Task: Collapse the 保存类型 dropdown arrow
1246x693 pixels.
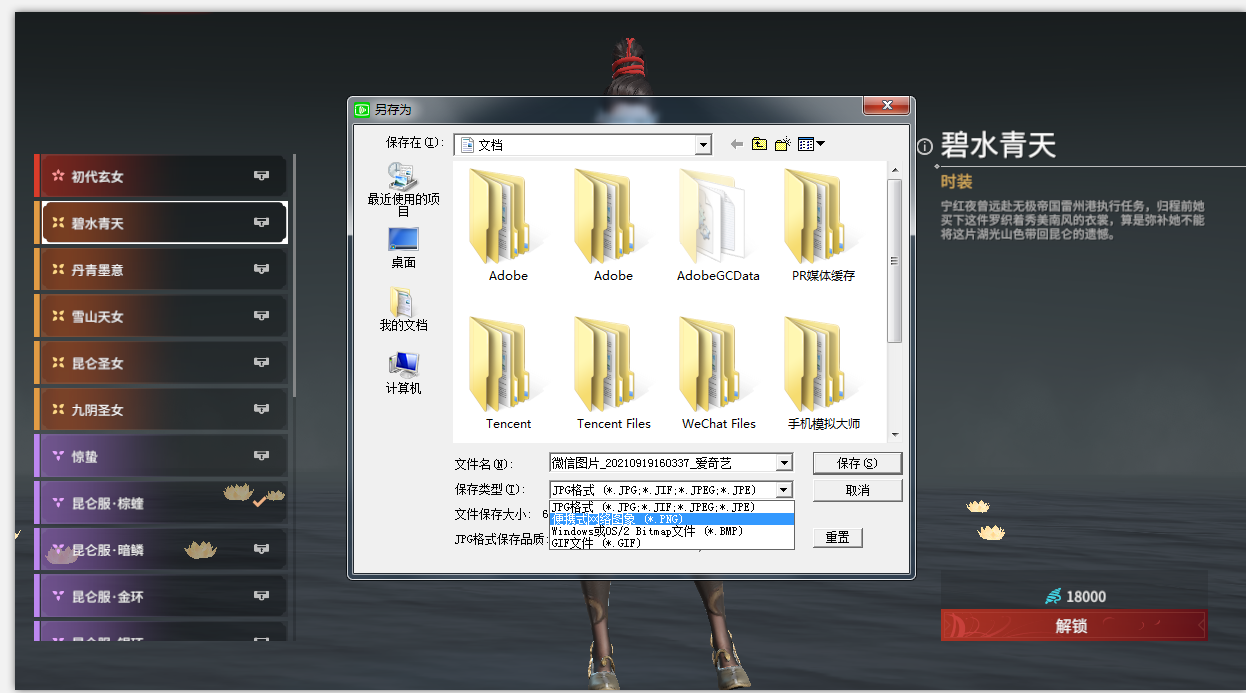Action: pyautogui.click(x=784, y=490)
